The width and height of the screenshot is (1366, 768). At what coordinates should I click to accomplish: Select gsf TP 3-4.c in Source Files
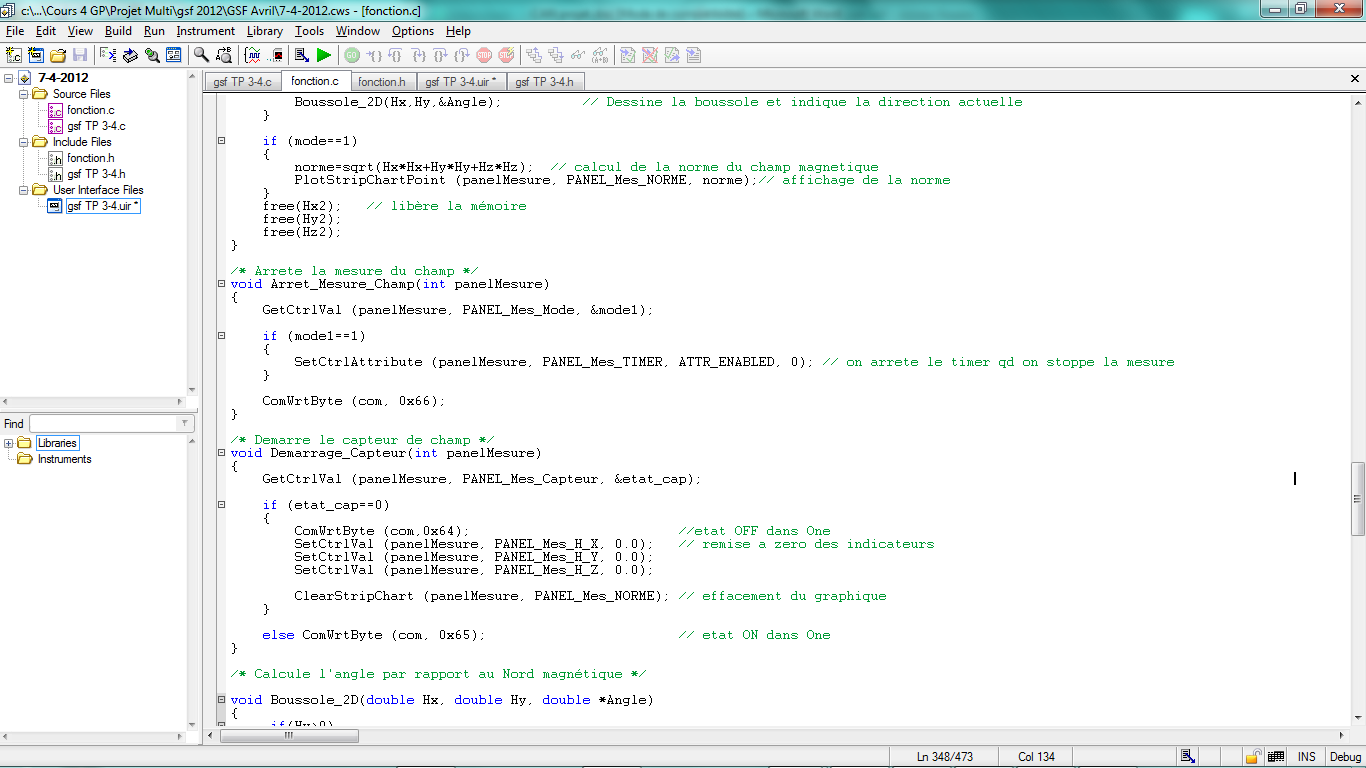tap(96, 126)
